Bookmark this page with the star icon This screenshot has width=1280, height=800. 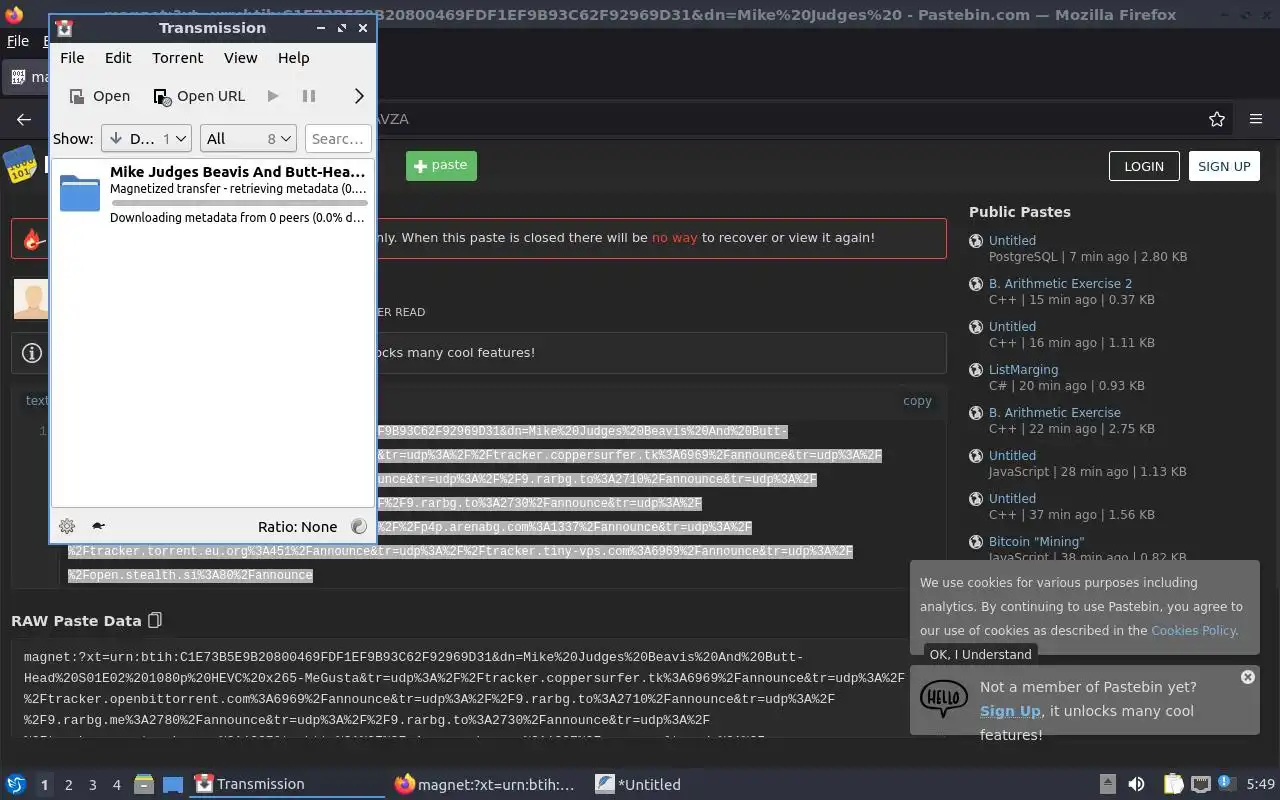click(x=1217, y=119)
